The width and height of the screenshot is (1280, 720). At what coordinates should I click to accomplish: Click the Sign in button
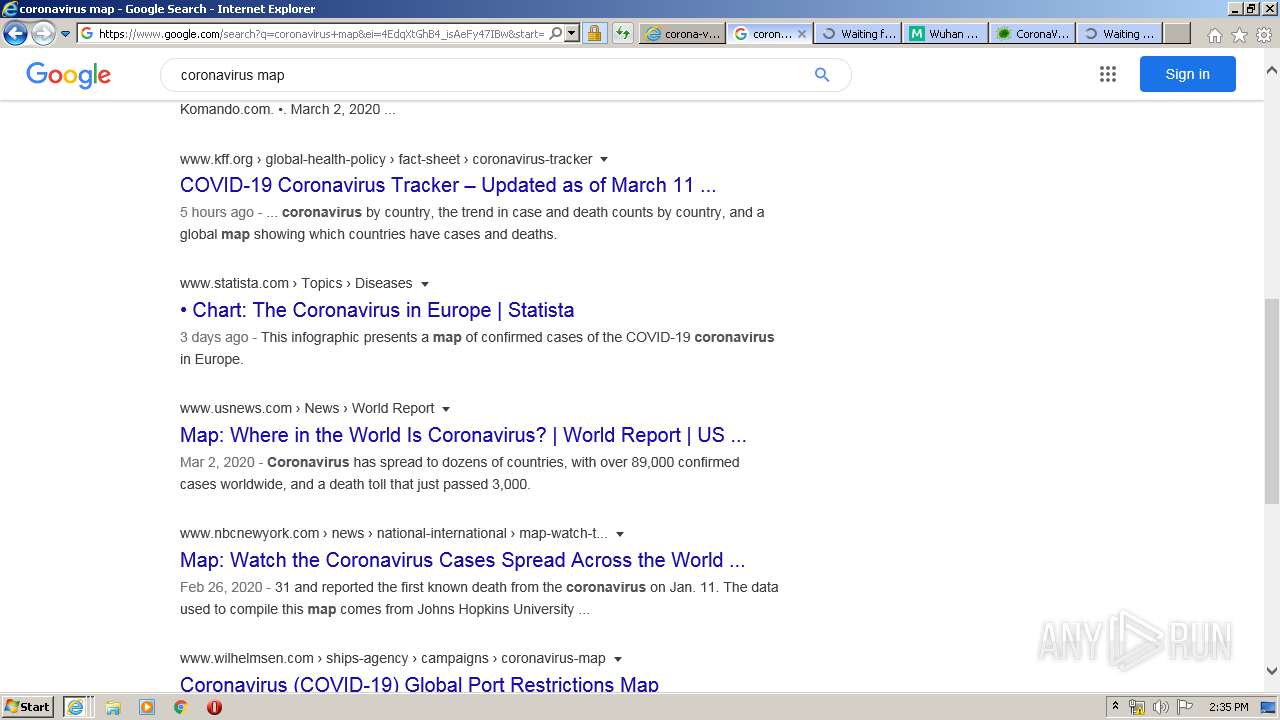pyautogui.click(x=1187, y=74)
